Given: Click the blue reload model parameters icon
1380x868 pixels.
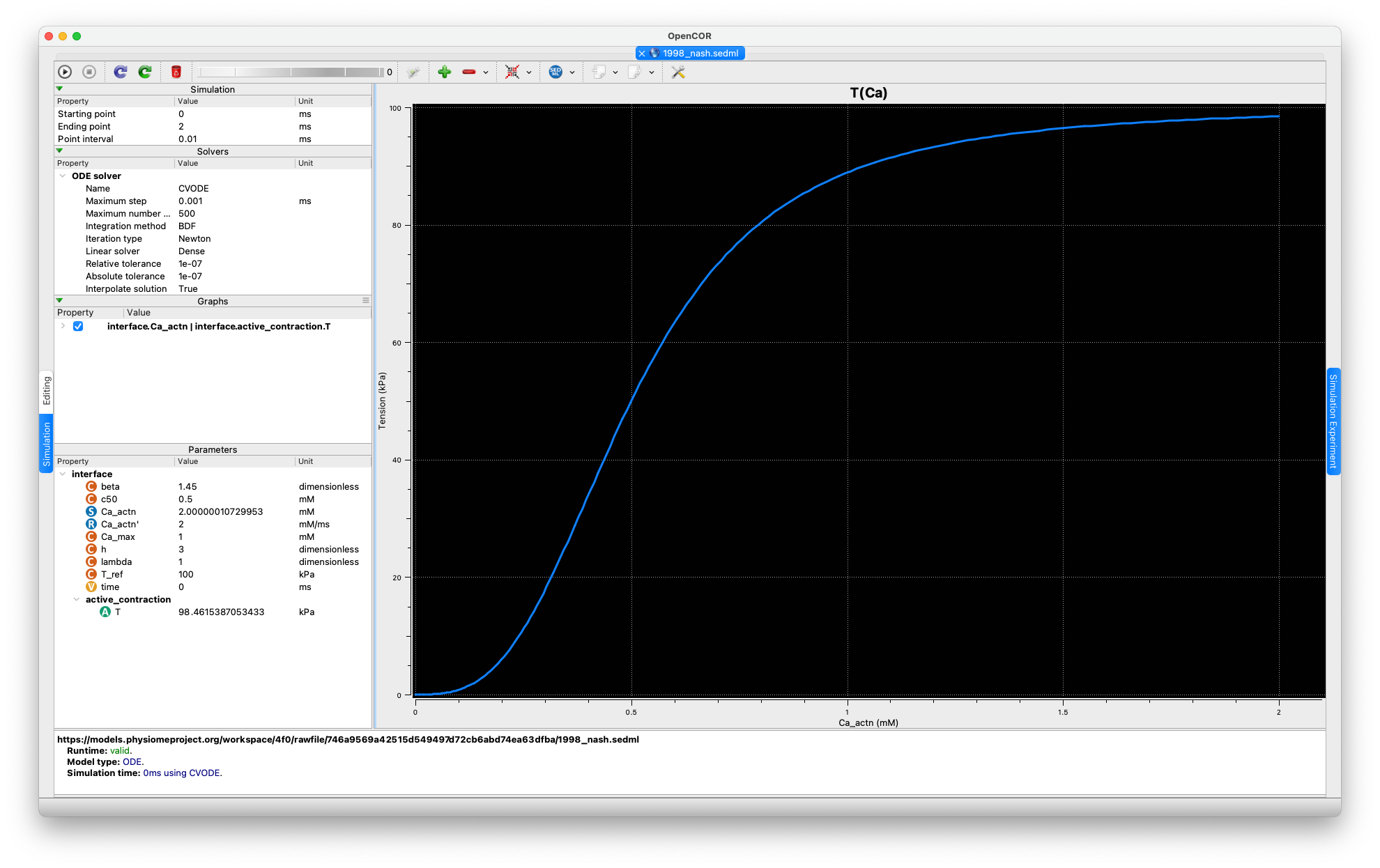Looking at the screenshot, I should click(121, 72).
